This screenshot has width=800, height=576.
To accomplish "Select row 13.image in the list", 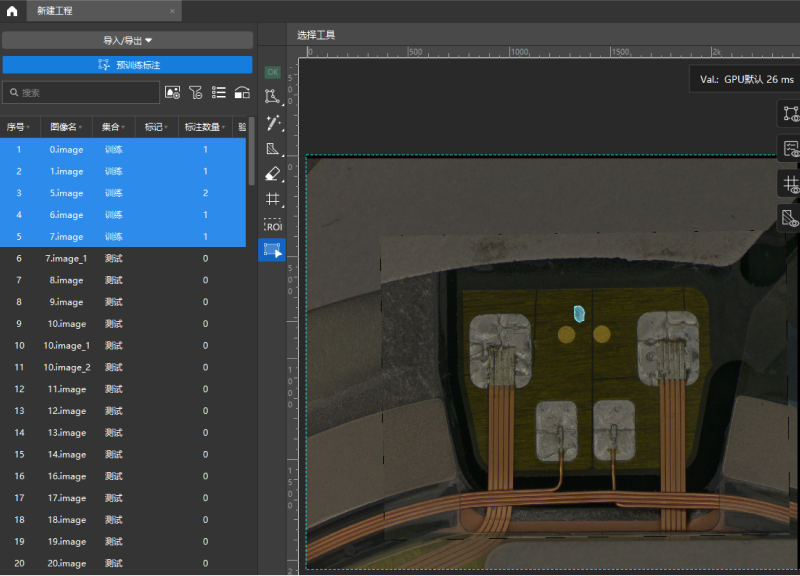I will pyautogui.click(x=123, y=433).
